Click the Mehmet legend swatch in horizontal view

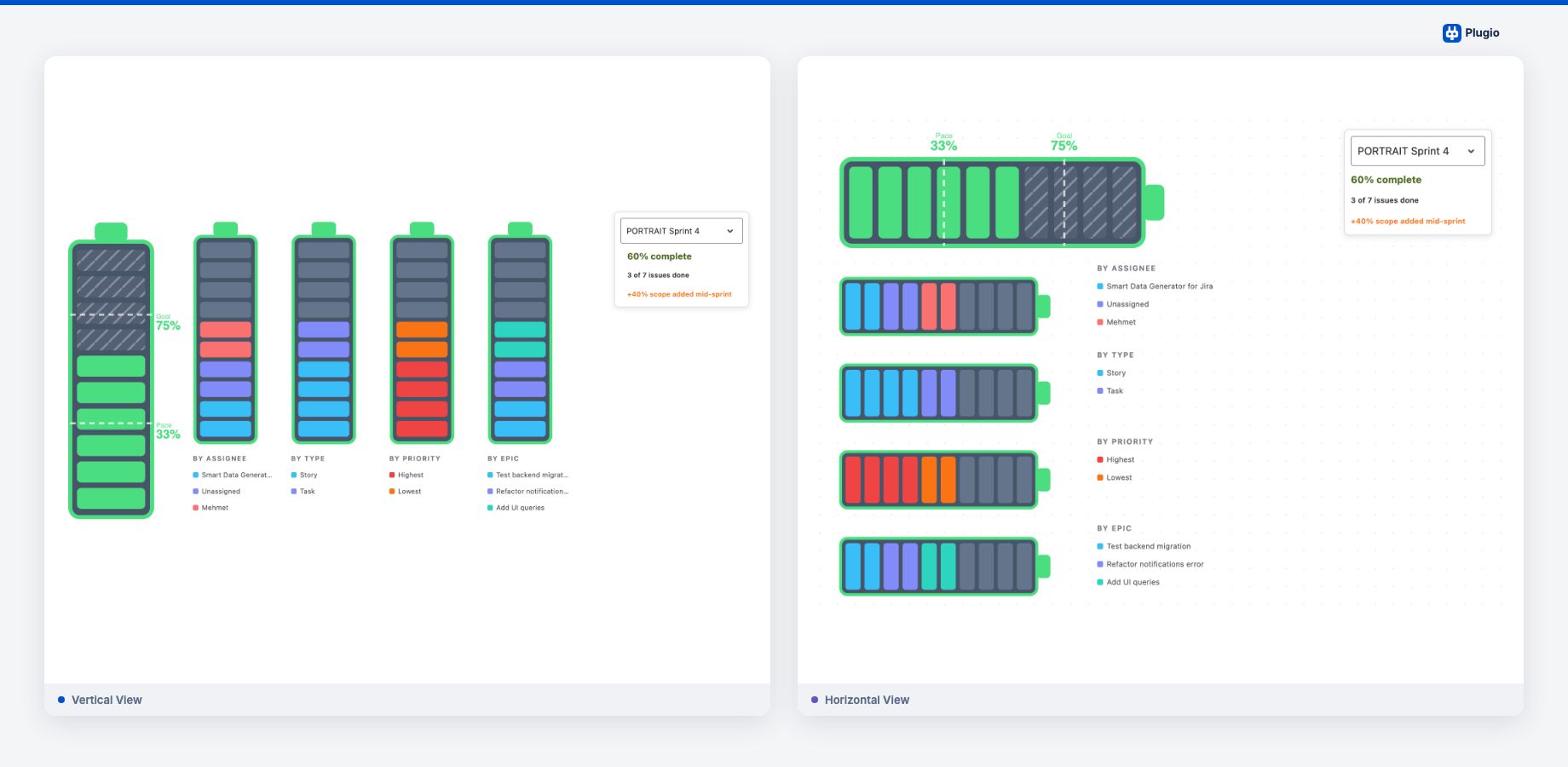1100,322
